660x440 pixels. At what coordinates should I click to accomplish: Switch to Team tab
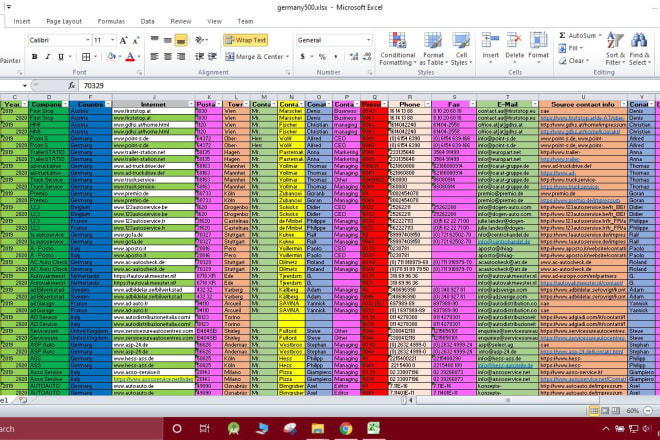pos(245,21)
